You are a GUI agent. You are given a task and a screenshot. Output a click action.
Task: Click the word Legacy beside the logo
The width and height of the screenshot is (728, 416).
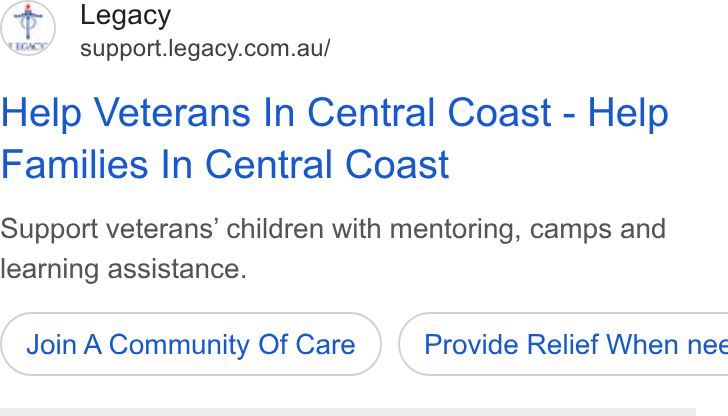tap(125, 16)
